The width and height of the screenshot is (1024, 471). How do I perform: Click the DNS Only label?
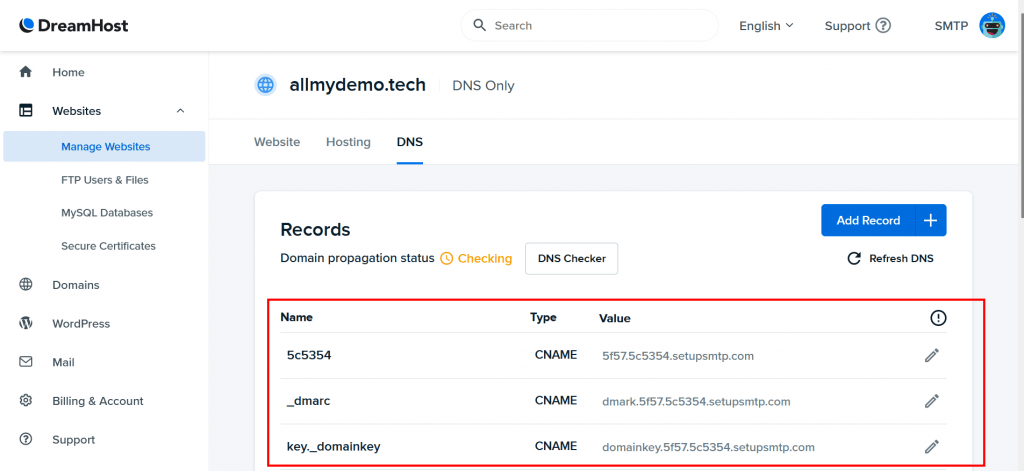coord(483,86)
